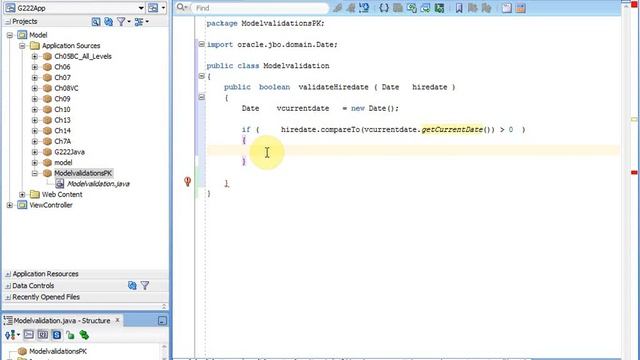Click the Previous Bookmark flag icon
Image resolution: width=640 pixels, height=360 pixels.
point(486,8)
